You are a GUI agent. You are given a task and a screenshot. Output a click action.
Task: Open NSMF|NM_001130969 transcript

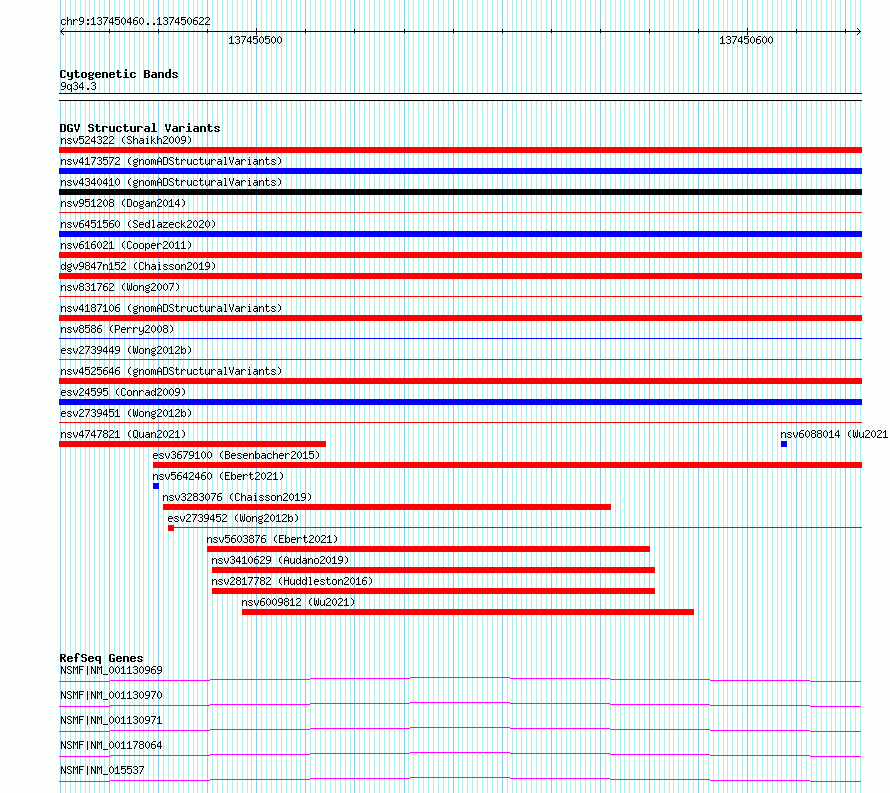111,670
